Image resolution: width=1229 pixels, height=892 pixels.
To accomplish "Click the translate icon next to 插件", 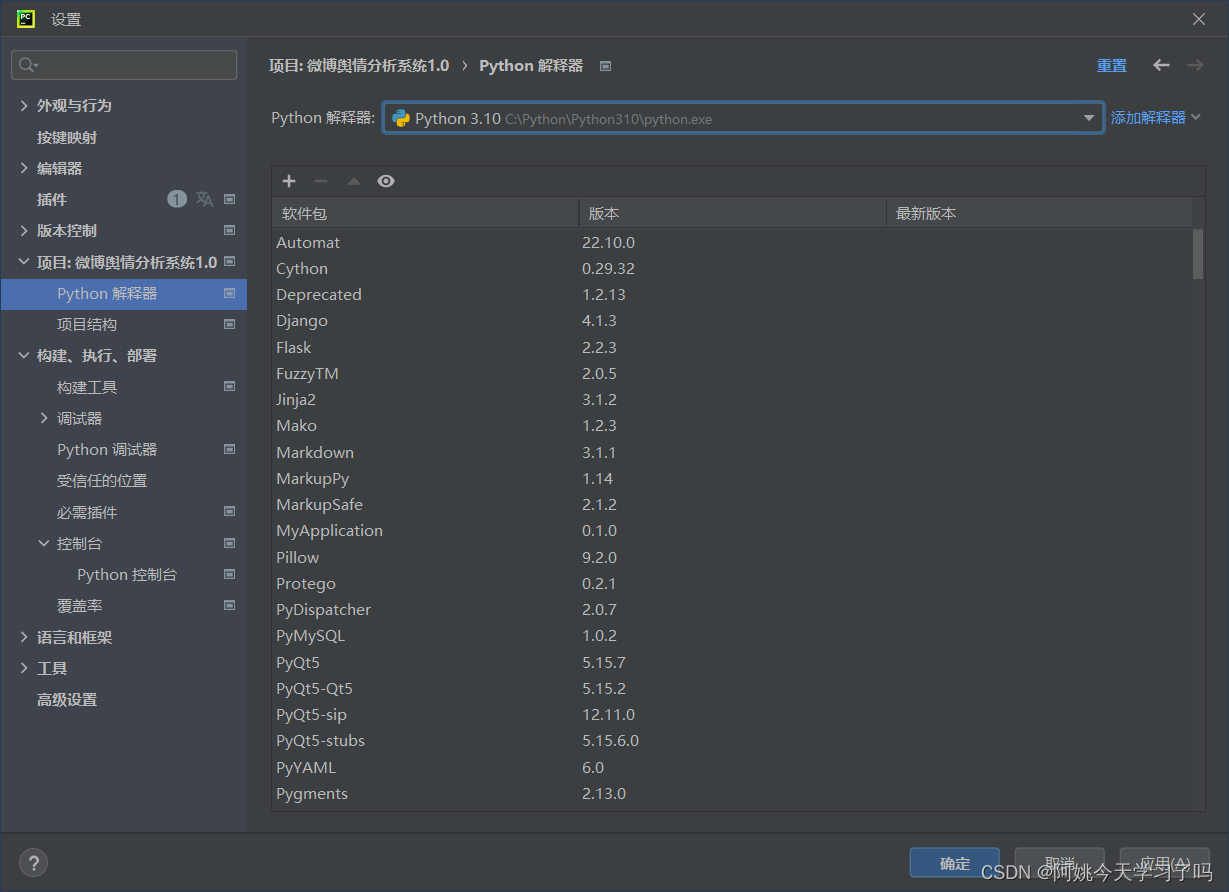I will (x=204, y=199).
